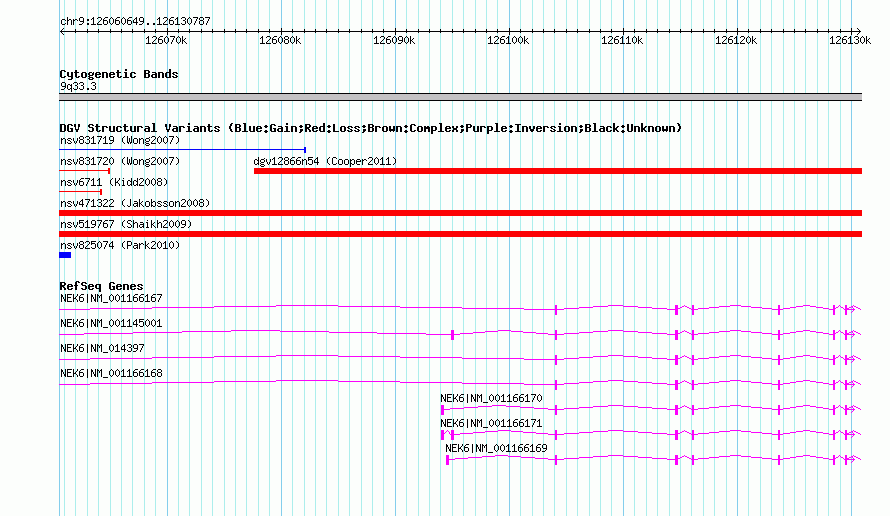This screenshot has height=516, width=890.
Task: Click the NM_001145001 exon near 126095k
Action: (452, 335)
